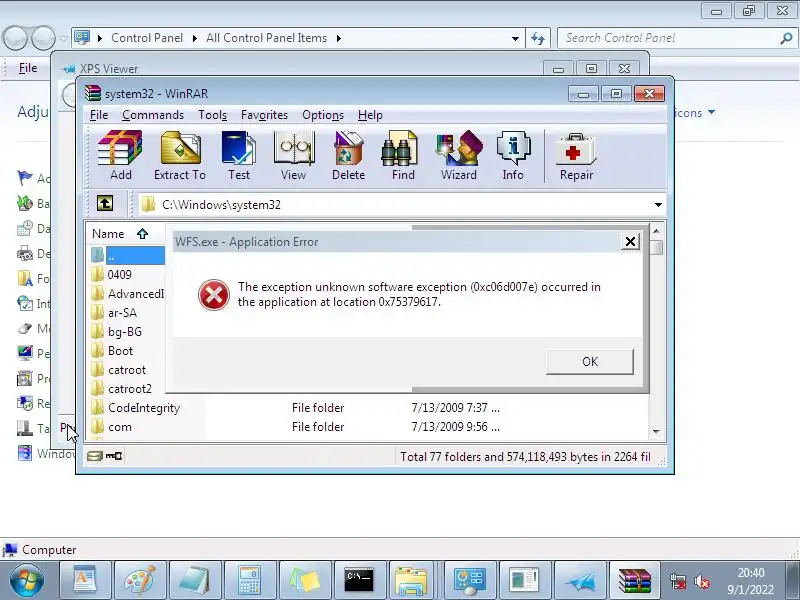Select the 0409 folder
The width and height of the screenshot is (800, 600).
pyautogui.click(x=119, y=274)
